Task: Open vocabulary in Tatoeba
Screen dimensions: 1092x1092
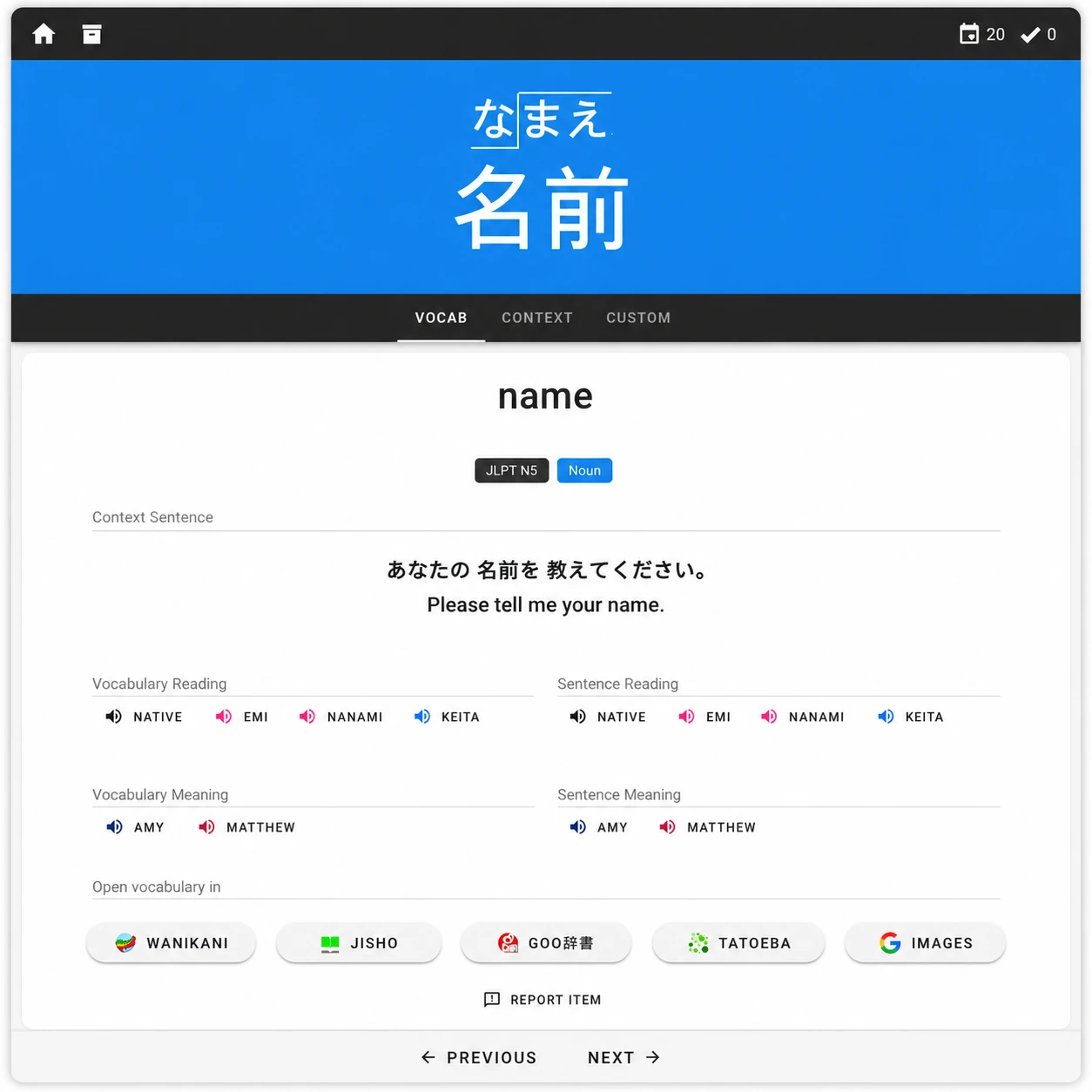Action: click(x=738, y=943)
